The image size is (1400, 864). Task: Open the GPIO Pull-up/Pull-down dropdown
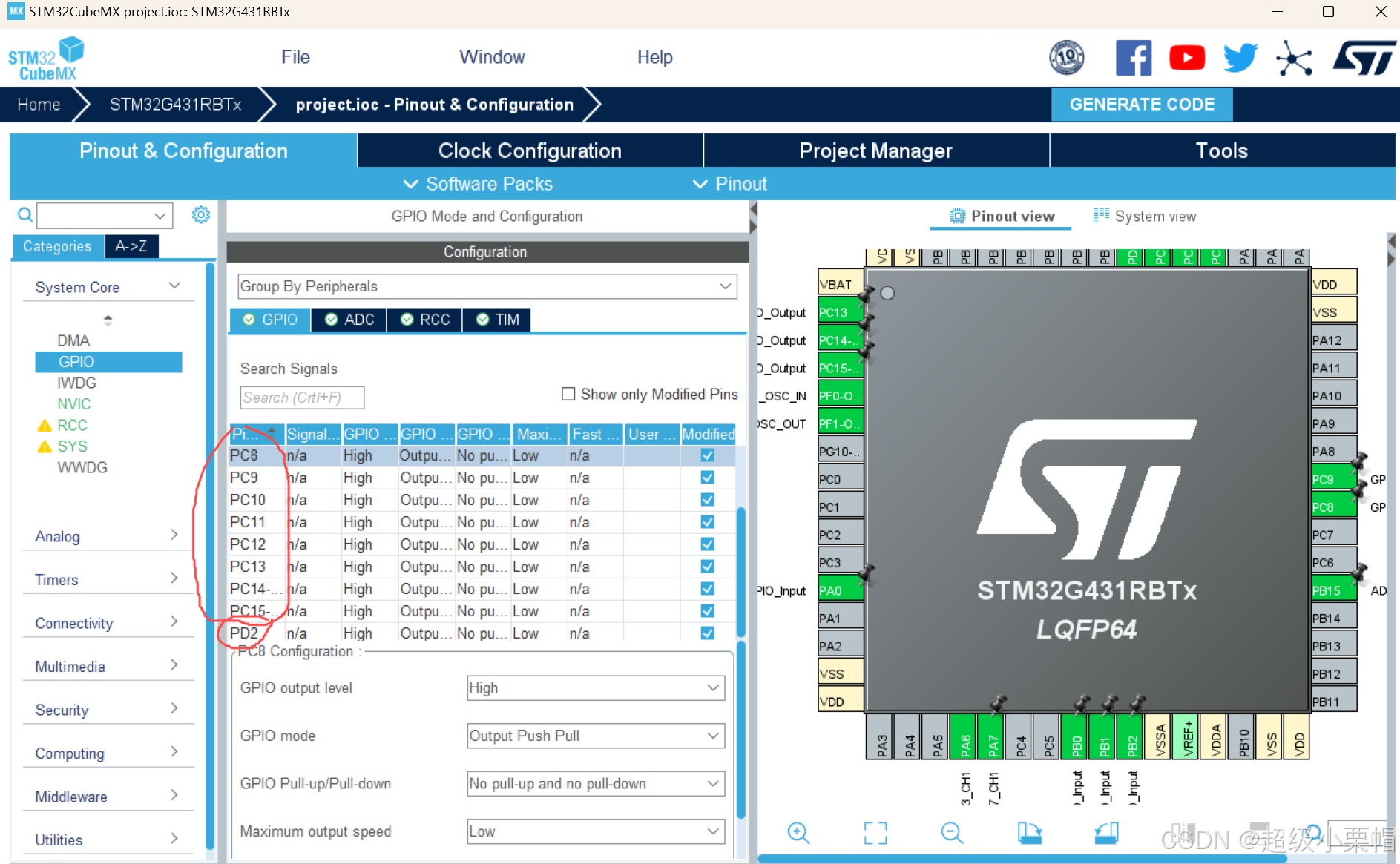[595, 784]
